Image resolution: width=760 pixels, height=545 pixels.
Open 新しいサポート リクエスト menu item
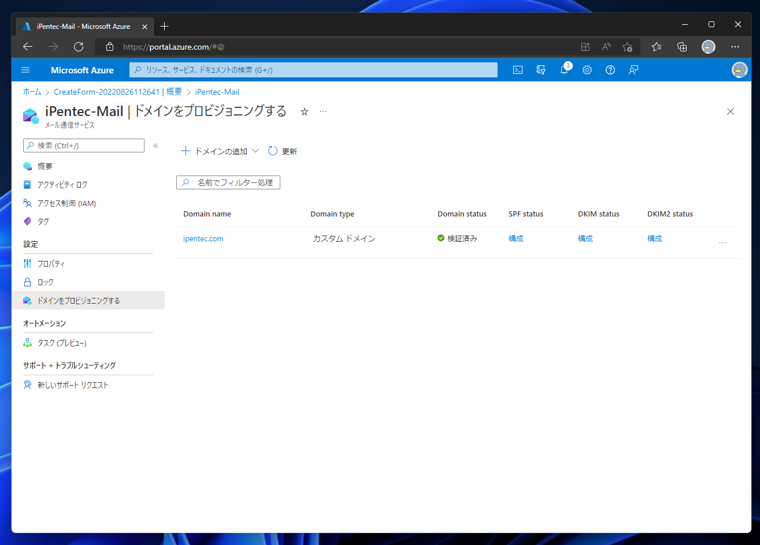73,385
